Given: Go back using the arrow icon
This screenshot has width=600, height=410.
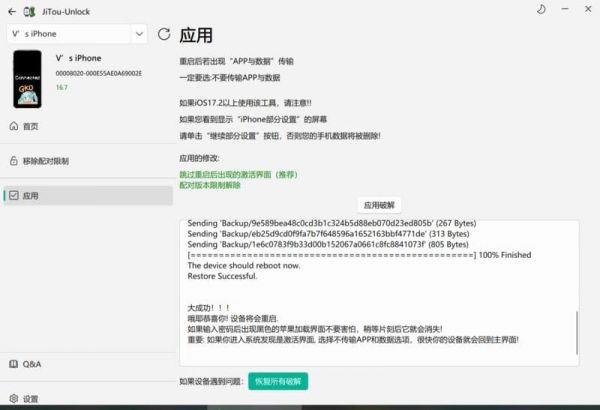Looking at the screenshot, I should tap(12, 12).
